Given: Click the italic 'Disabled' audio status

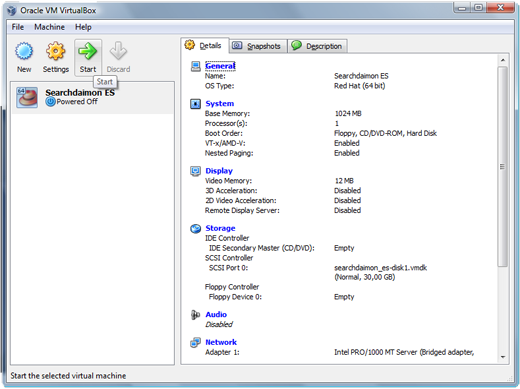Looking at the screenshot, I should [x=219, y=324].
